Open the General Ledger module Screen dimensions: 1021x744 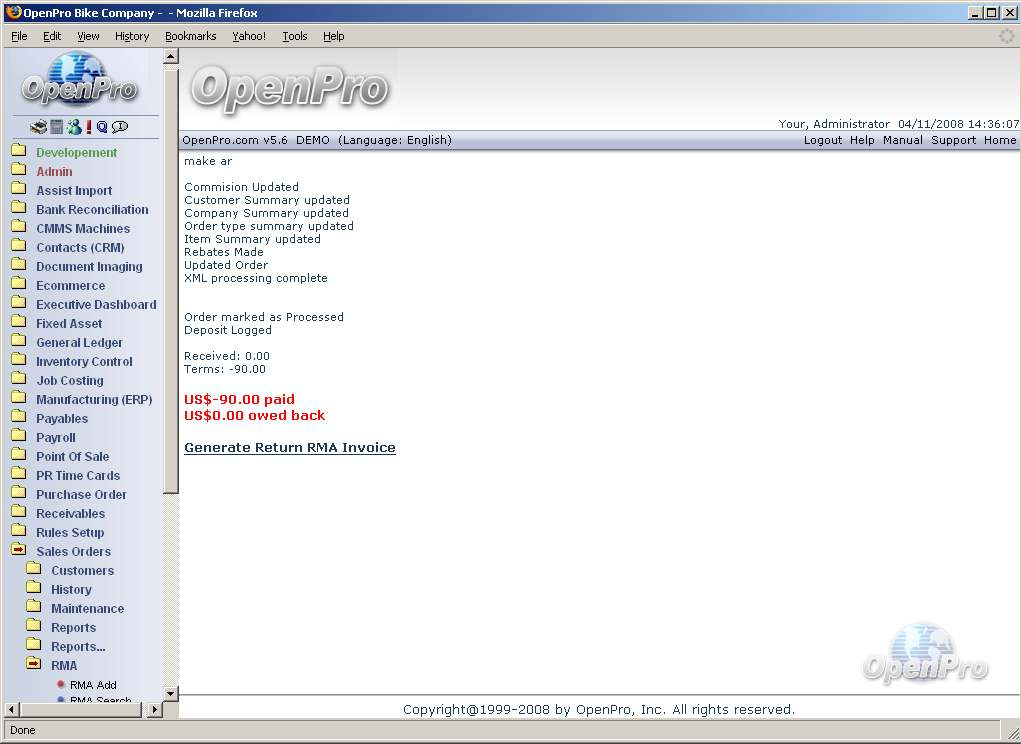79,342
